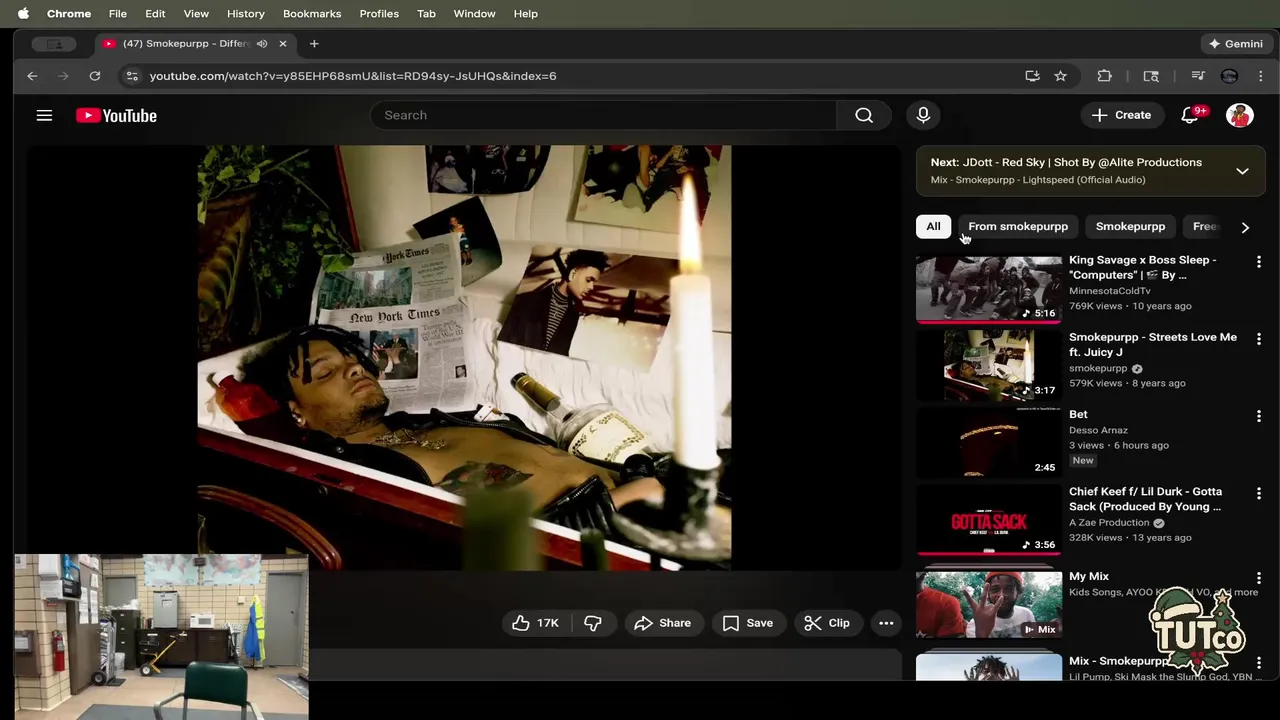This screenshot has width=1280, height=720.
Task: Open Smokepurpp Streets Love Me title
Action: (x=1153, y=344)
